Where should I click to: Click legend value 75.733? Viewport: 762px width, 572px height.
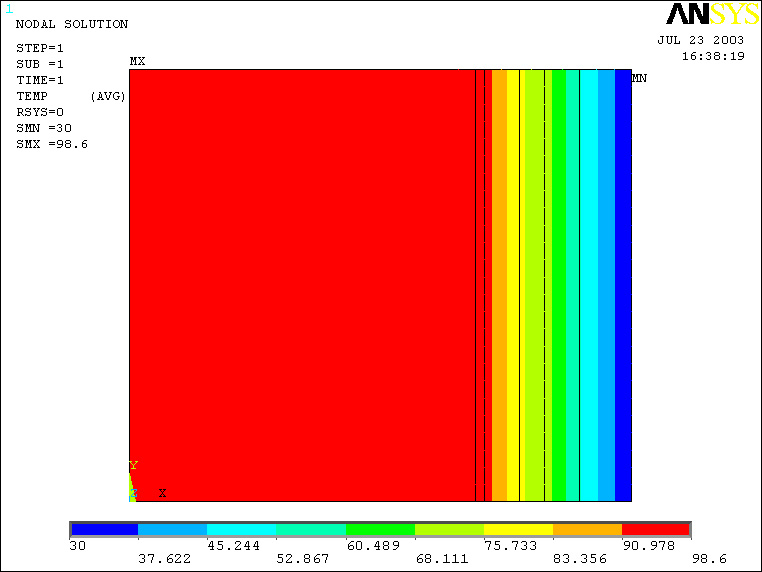(x=511, y=546)
